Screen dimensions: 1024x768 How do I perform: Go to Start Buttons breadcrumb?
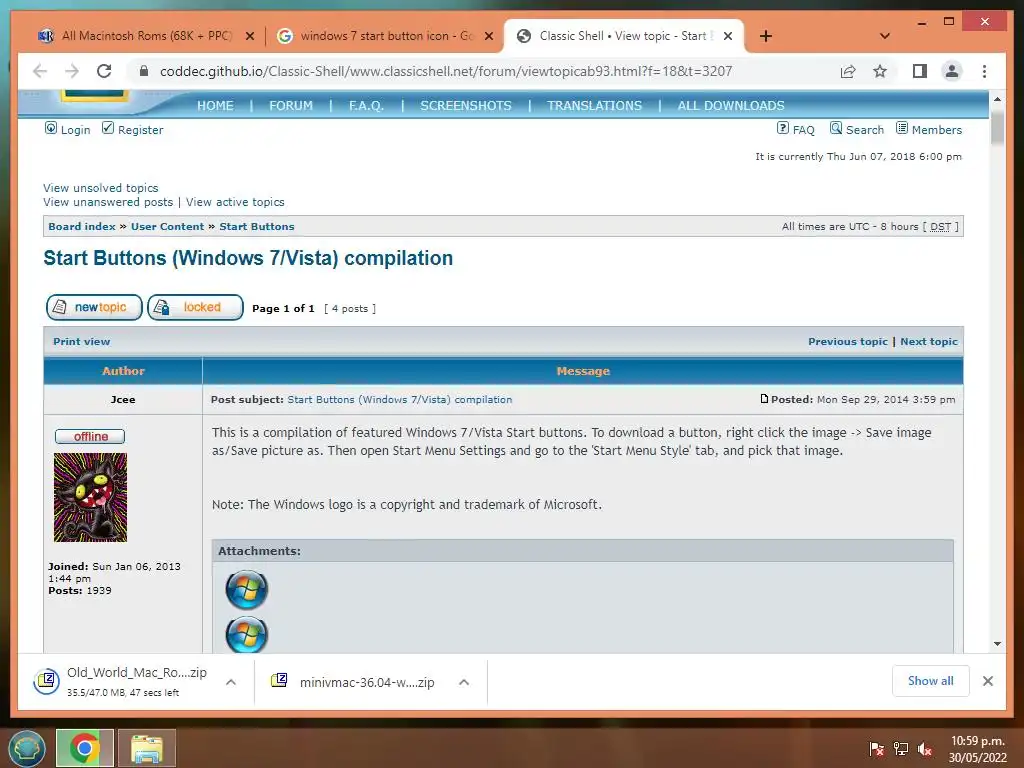[257, 227]
